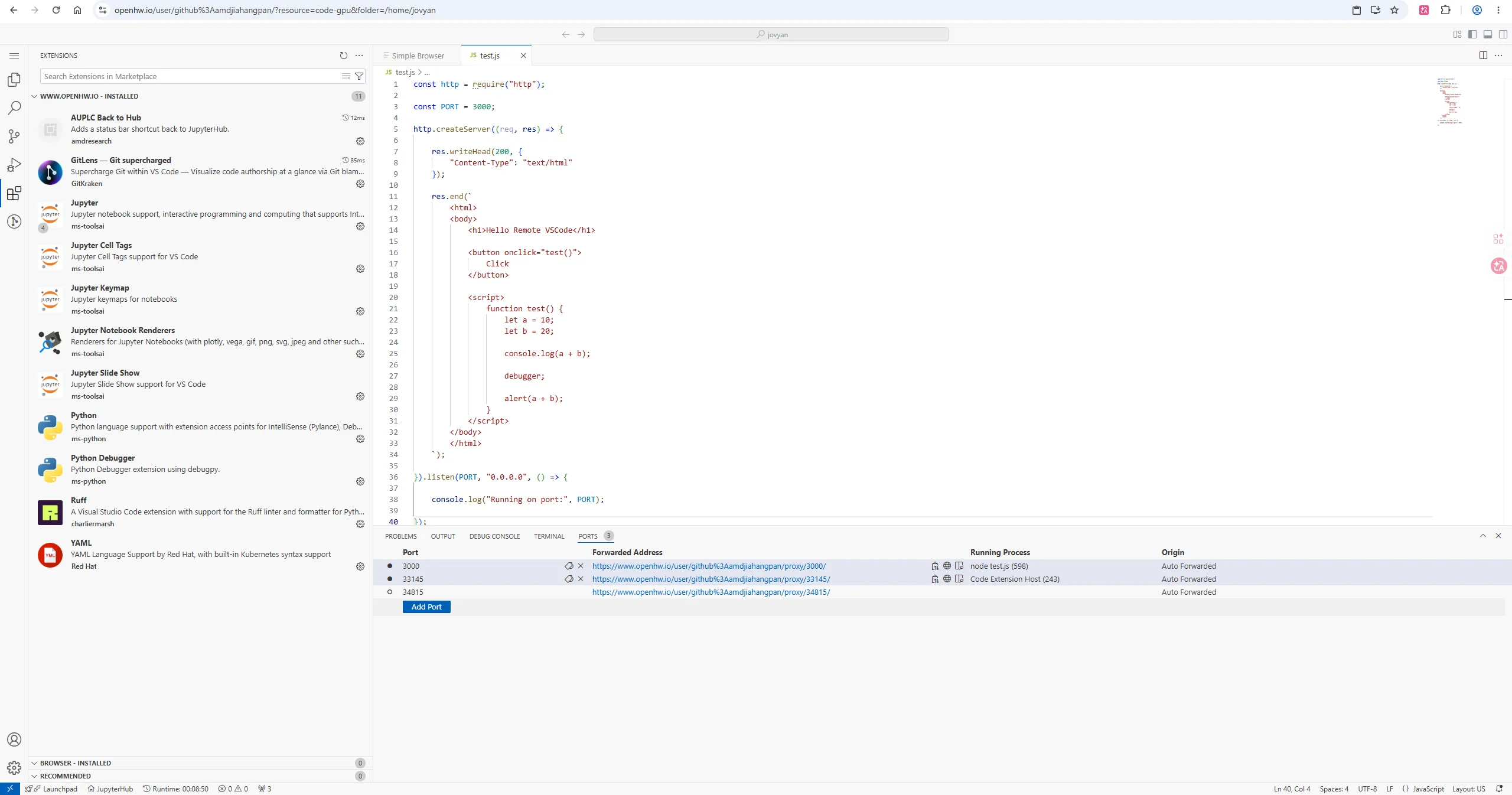Open the Manage gear in activity bar
Viewport: 1512px width, 795px height.
[14, 768]
